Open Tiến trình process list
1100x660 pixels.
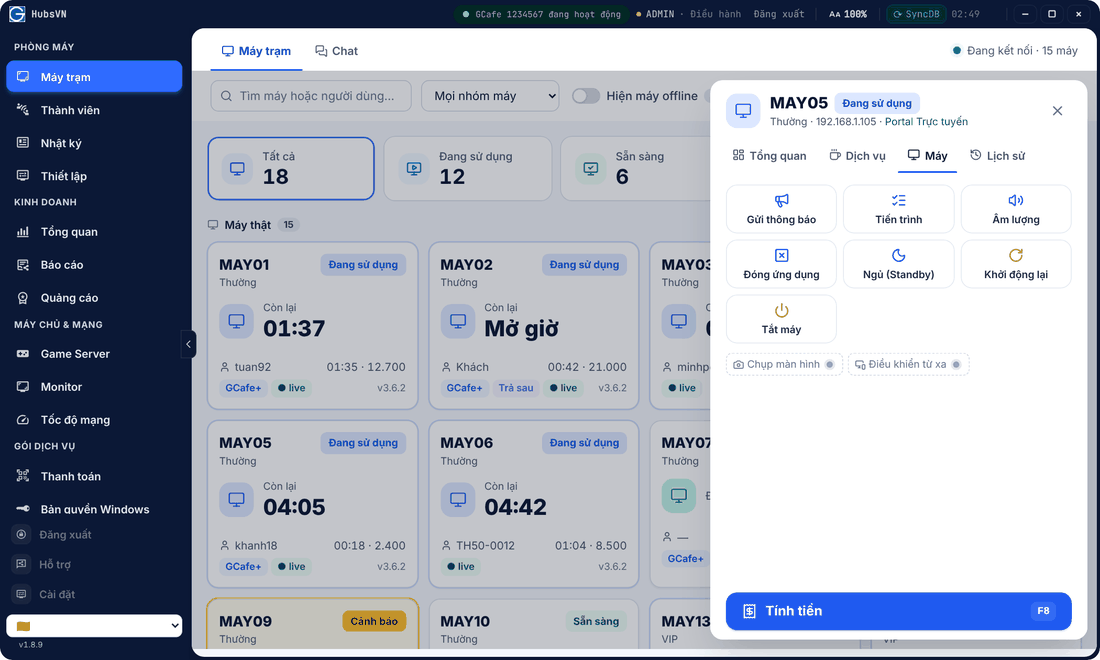[x=899, y=209]
